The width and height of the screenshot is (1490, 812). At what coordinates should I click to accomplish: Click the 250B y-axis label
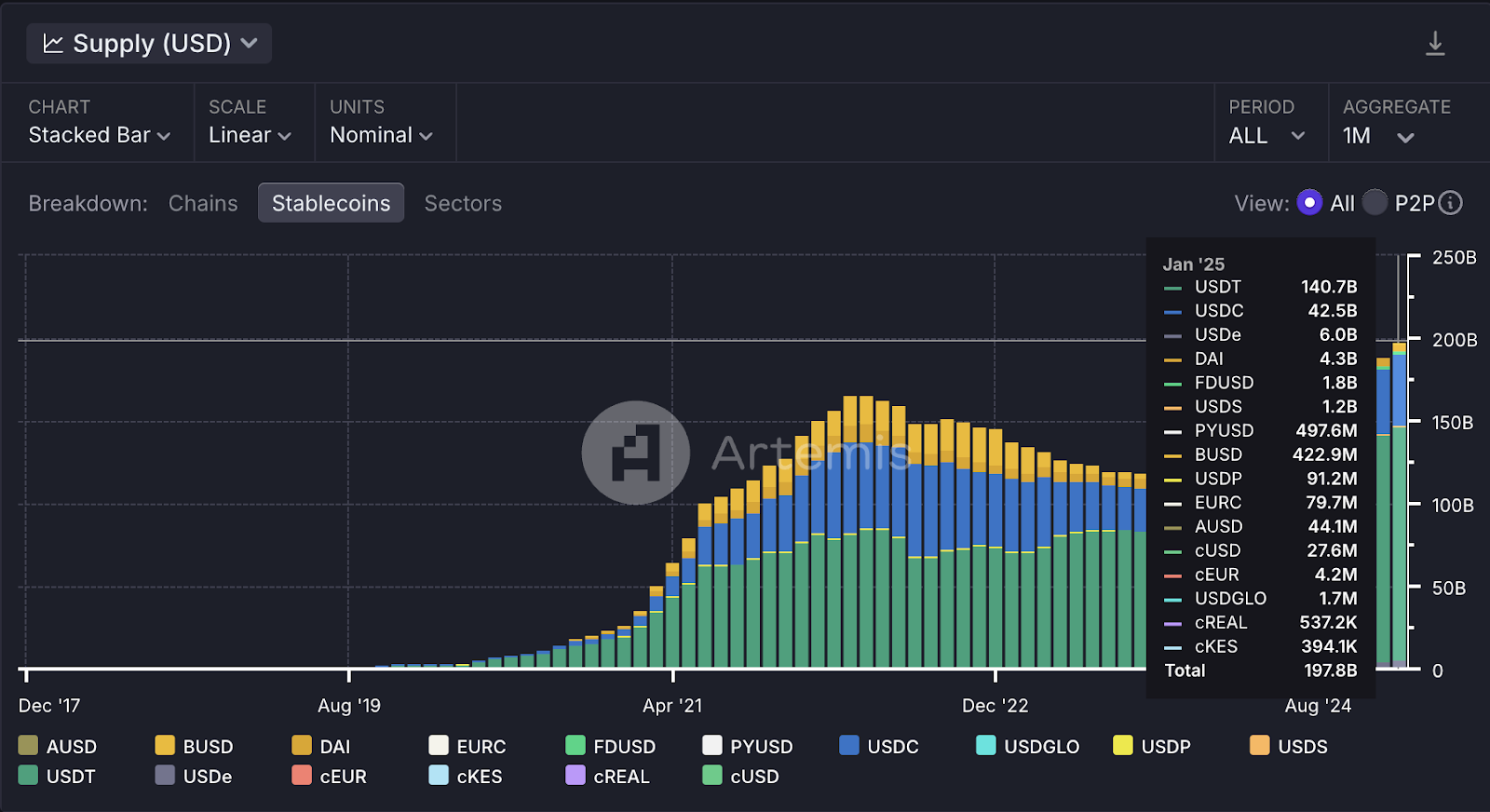[1455, 258]
